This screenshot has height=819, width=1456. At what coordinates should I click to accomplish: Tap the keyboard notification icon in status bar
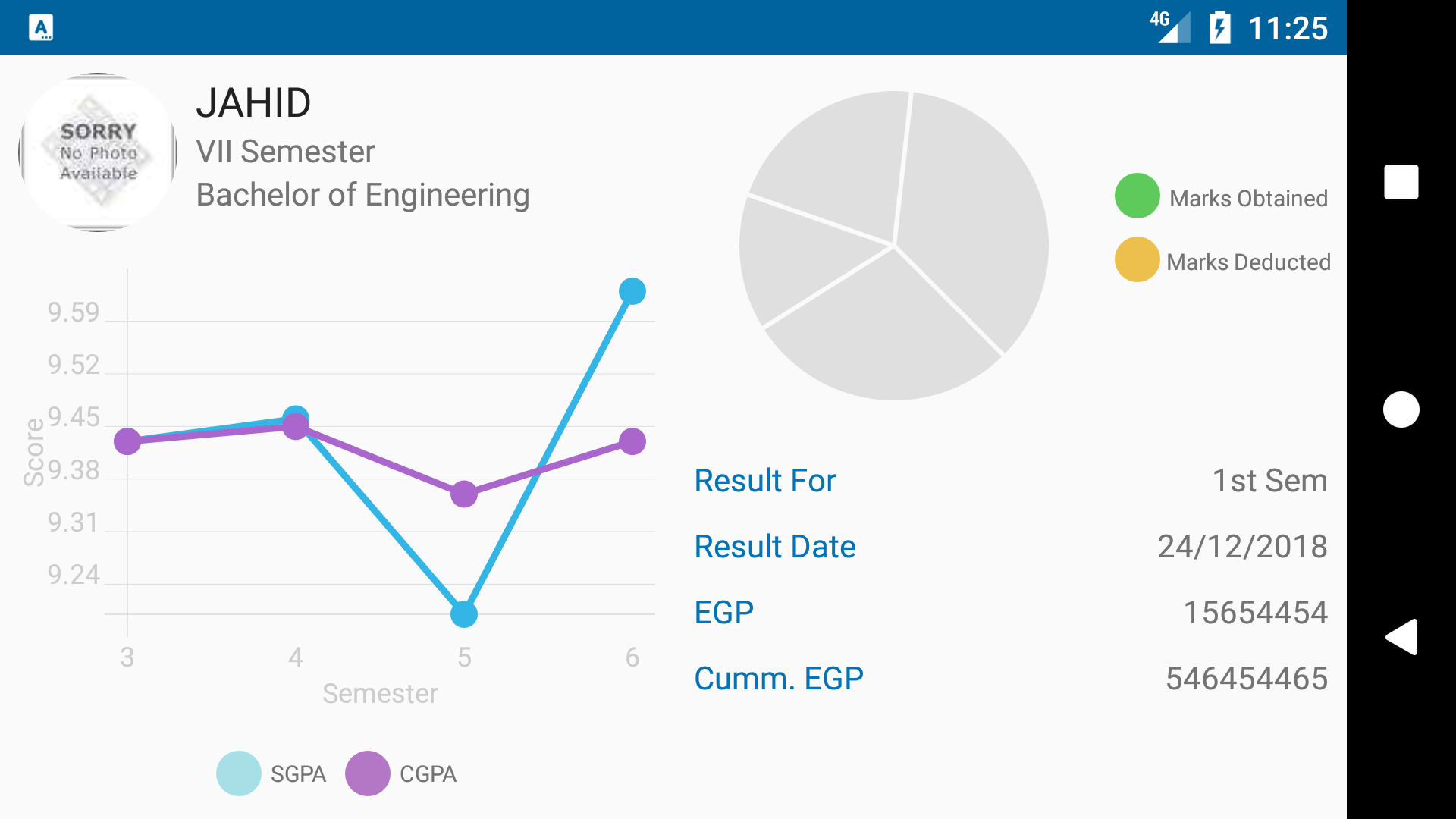[41, 27]
